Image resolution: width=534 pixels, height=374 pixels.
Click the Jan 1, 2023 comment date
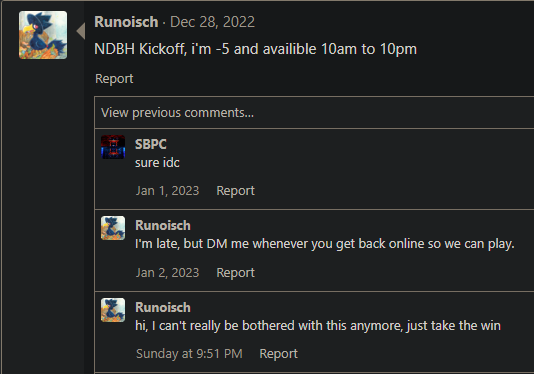click(x=168, y=191)
